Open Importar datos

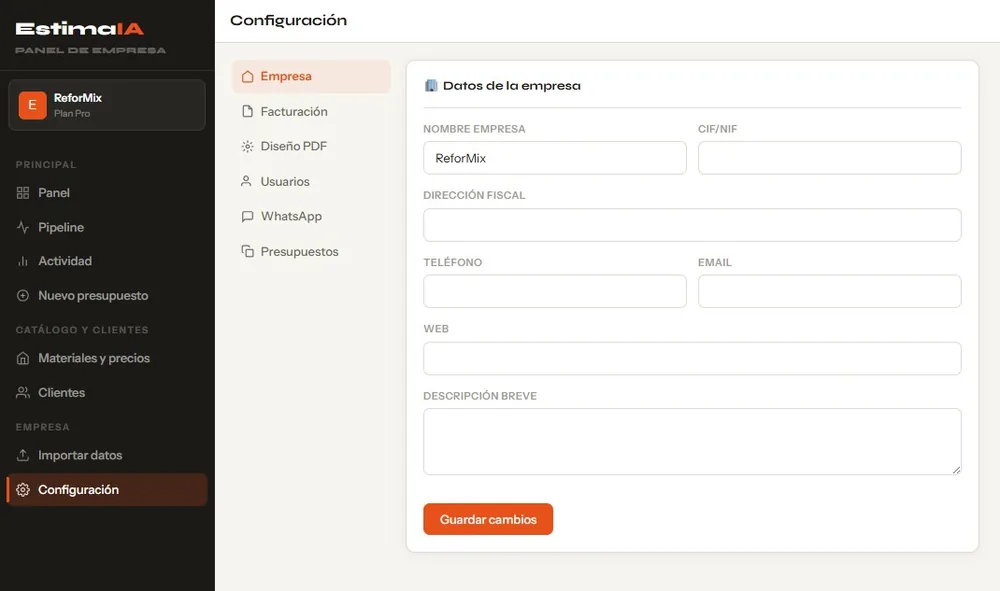click(107, 455)
